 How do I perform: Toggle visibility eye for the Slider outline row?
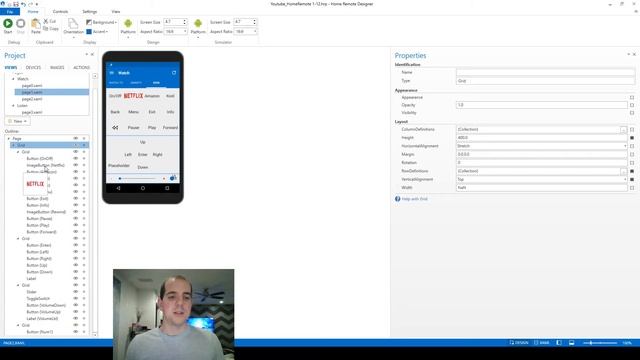[x=76, y=292]
